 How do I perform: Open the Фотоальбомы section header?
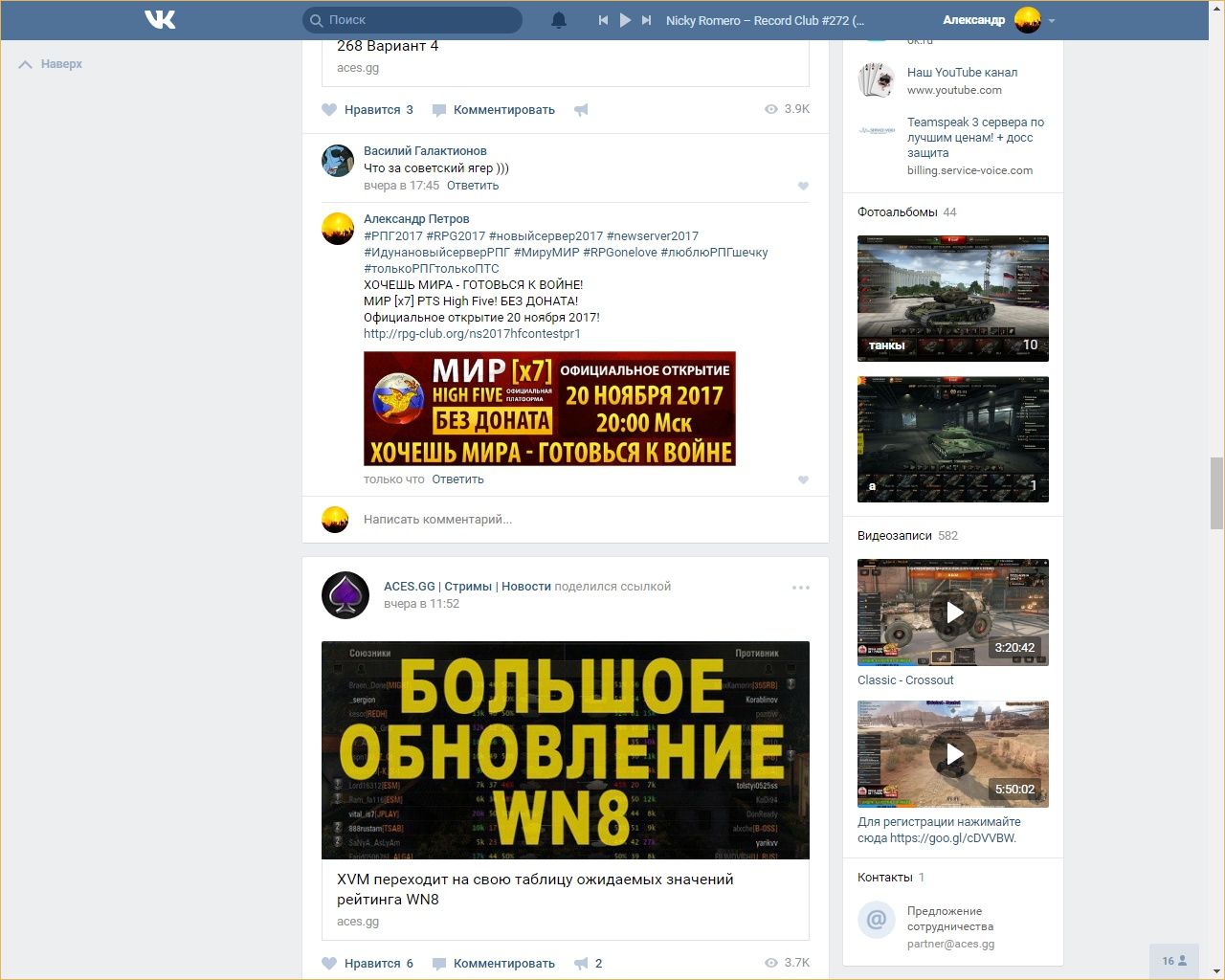click(x=898, y=212)
